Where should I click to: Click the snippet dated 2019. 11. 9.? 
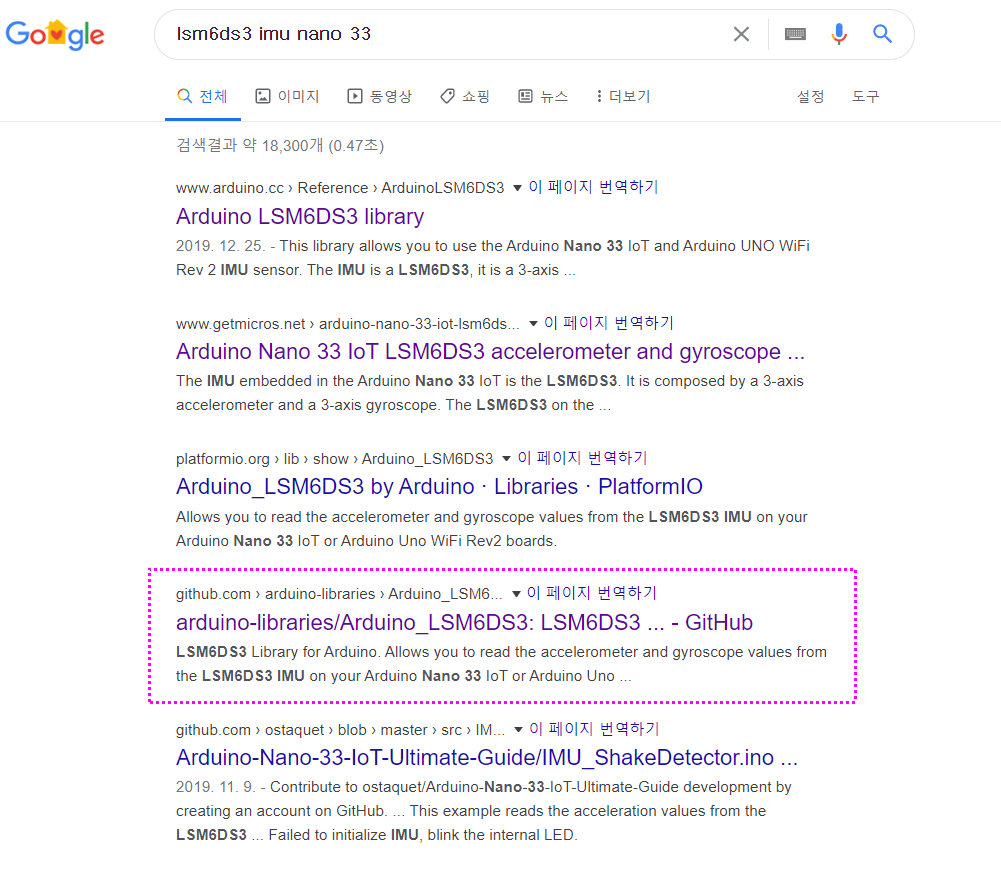[x=483, y=811]
